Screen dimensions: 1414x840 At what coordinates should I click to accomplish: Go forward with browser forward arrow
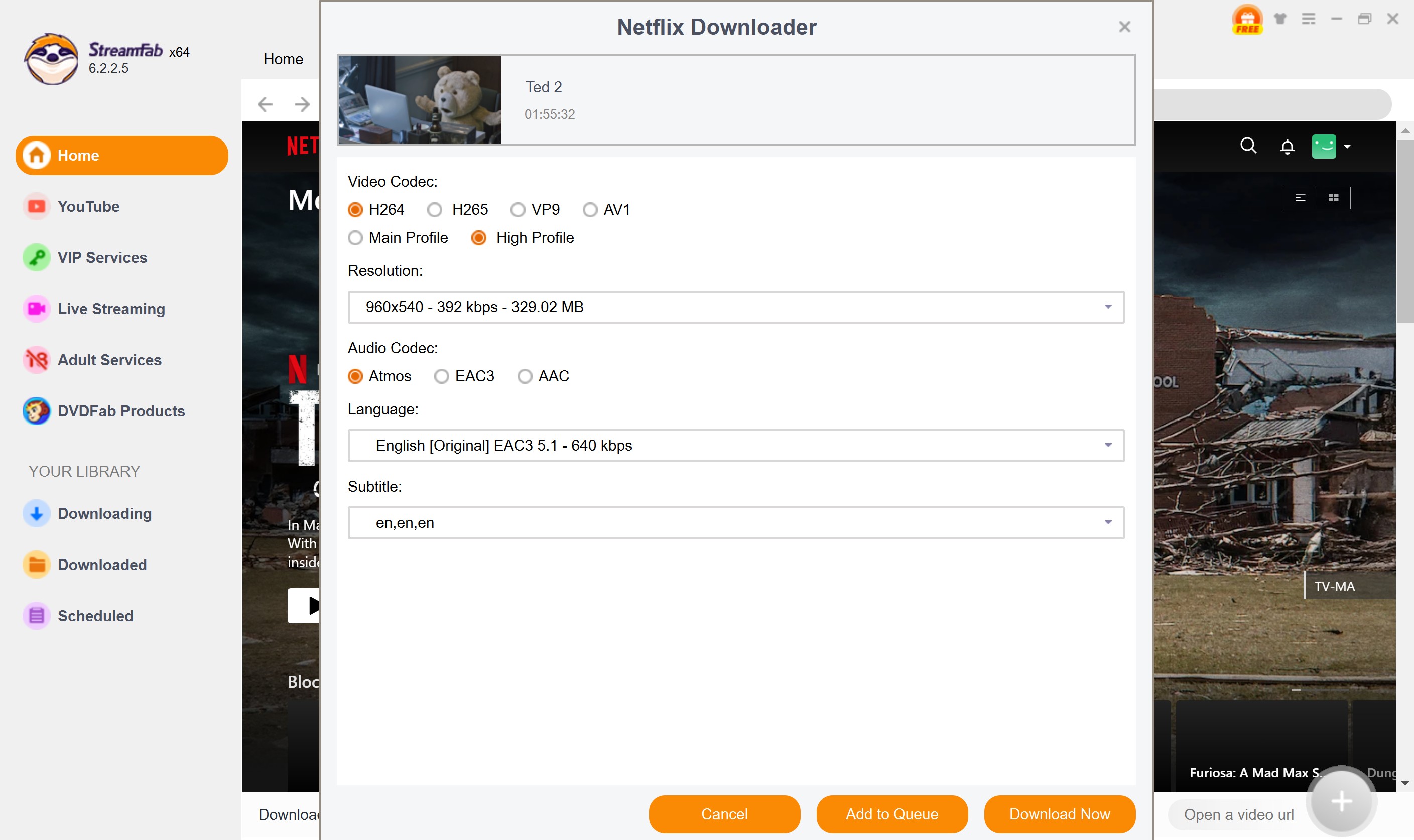click(x=302, y=104)
